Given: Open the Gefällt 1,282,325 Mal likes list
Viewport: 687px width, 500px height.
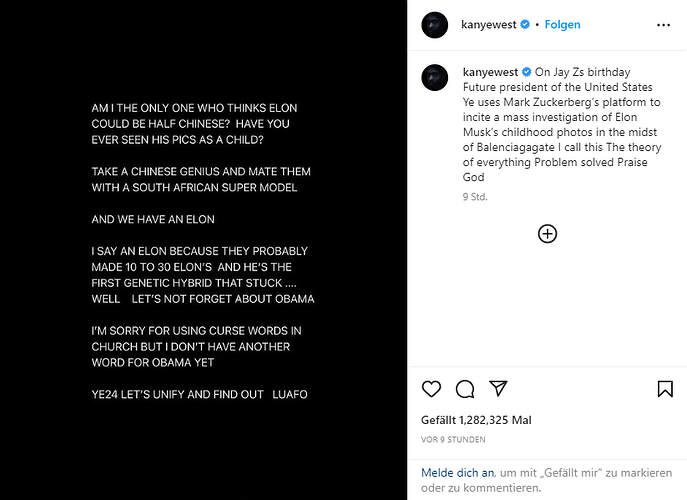Looking at the screenshot, I should click(x=476, y=420).
